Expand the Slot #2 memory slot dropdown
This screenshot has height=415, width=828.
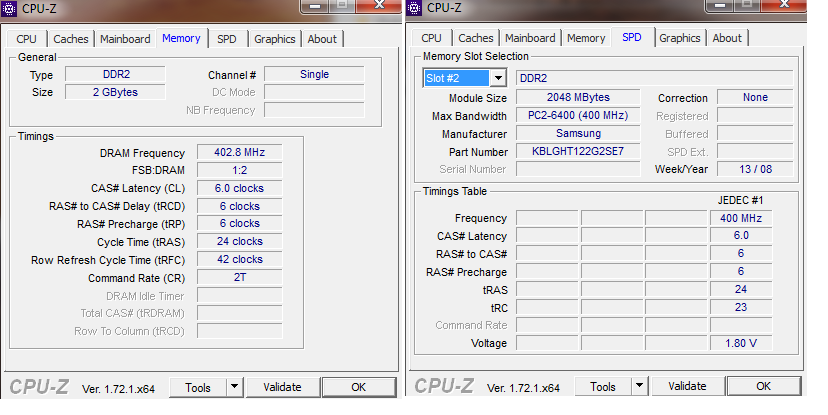tap(498, 78)
